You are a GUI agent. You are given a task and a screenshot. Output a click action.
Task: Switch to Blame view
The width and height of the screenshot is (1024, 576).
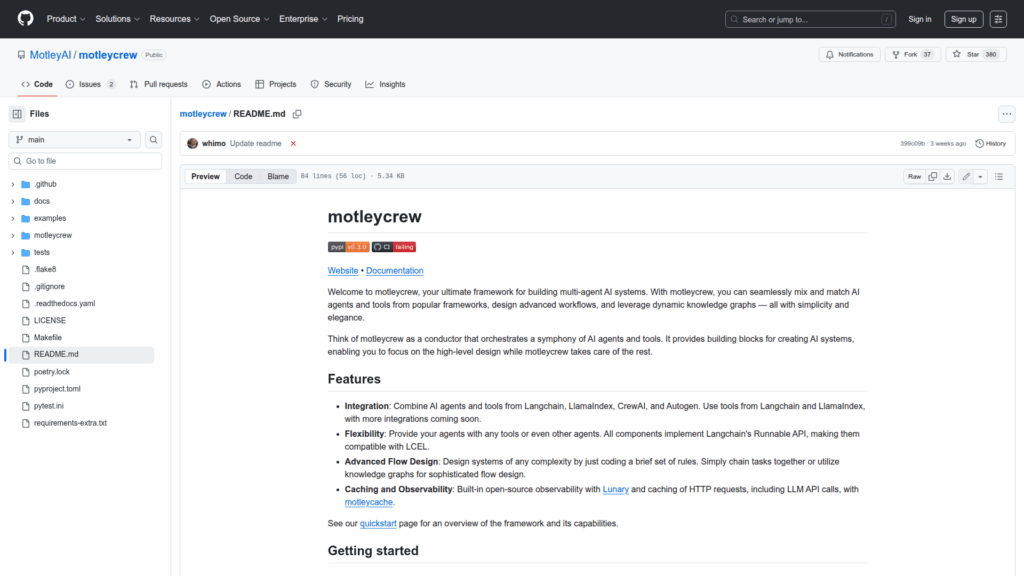tap(278, 176)
